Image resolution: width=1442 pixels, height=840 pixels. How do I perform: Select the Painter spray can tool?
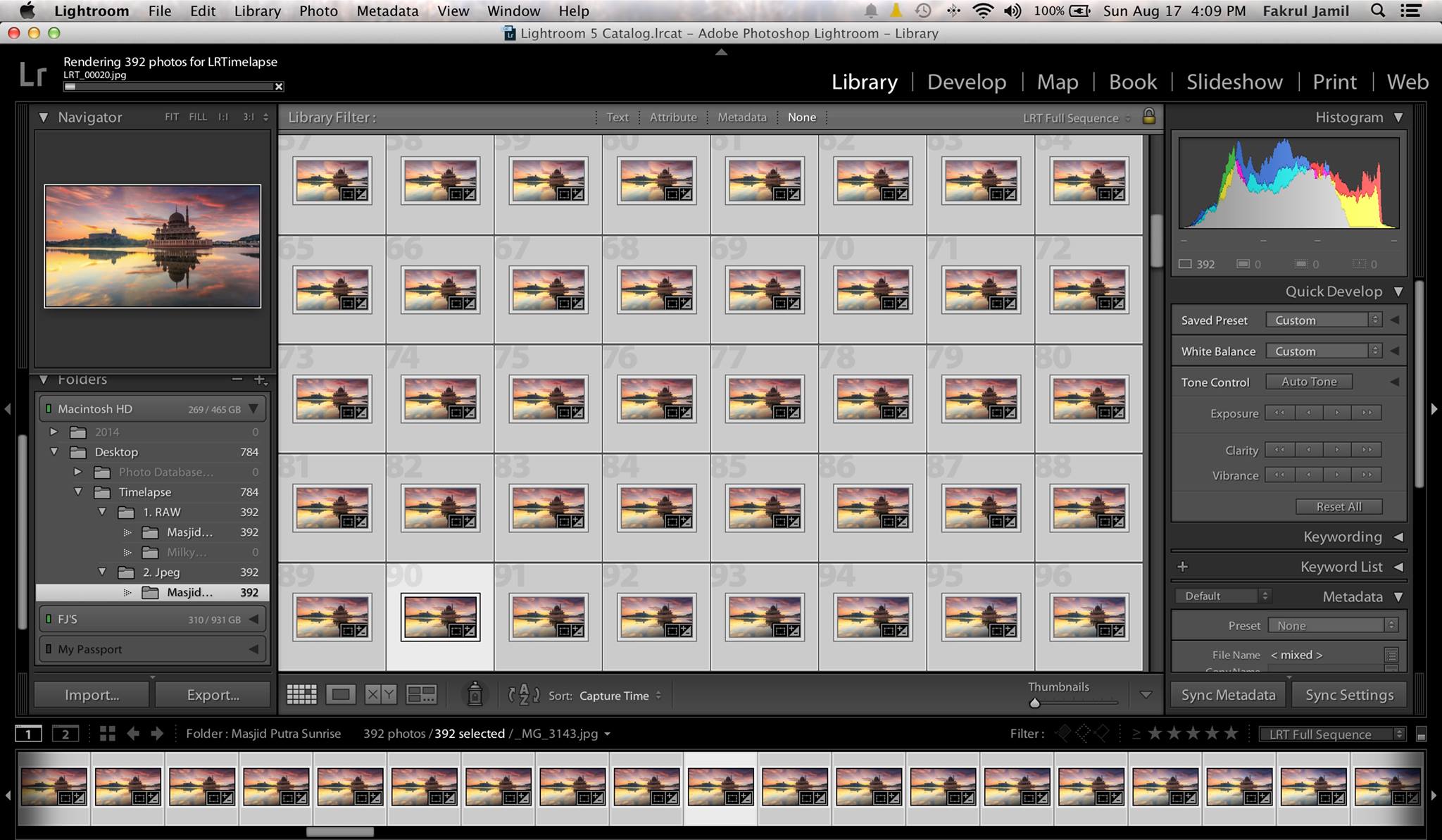coord(475,694)
